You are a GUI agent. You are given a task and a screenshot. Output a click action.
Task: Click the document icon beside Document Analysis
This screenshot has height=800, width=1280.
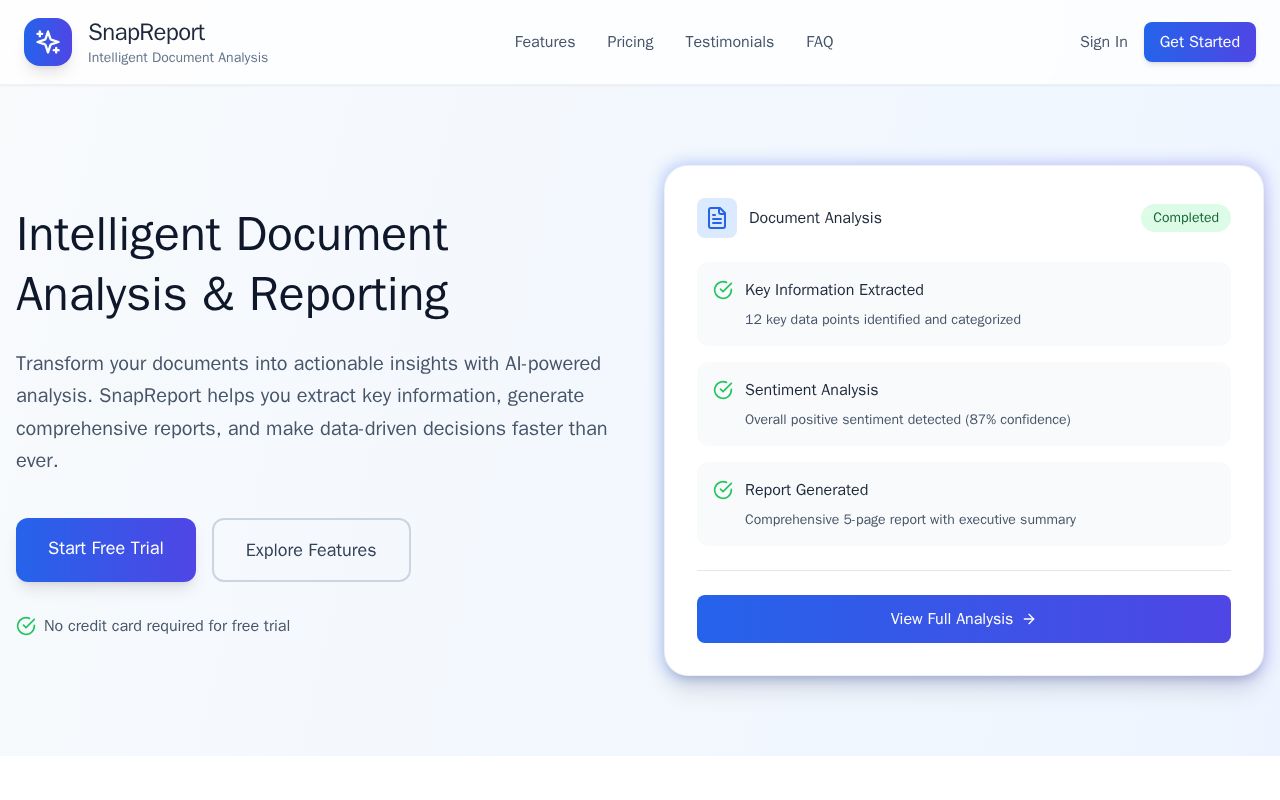pos(716,218)
